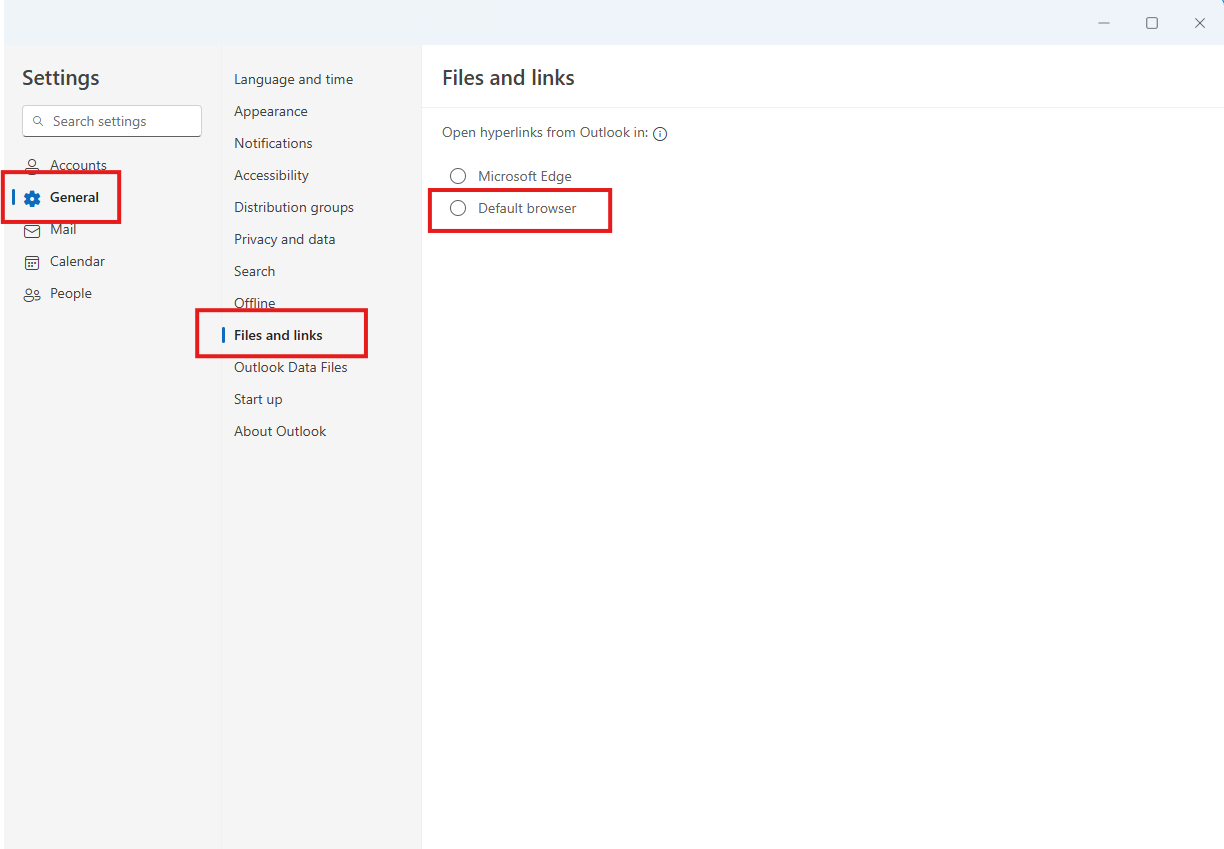The image size is (1224, 849).
Task: Click the General gear icon
Action: pyautogui.click(x=32, y=198)
